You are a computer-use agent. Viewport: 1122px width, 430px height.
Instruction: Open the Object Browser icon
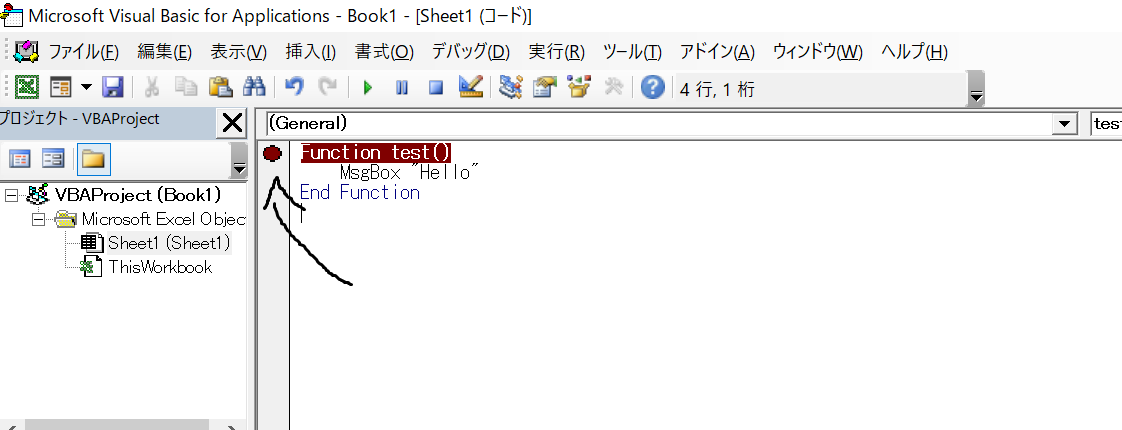pos(579,88)
